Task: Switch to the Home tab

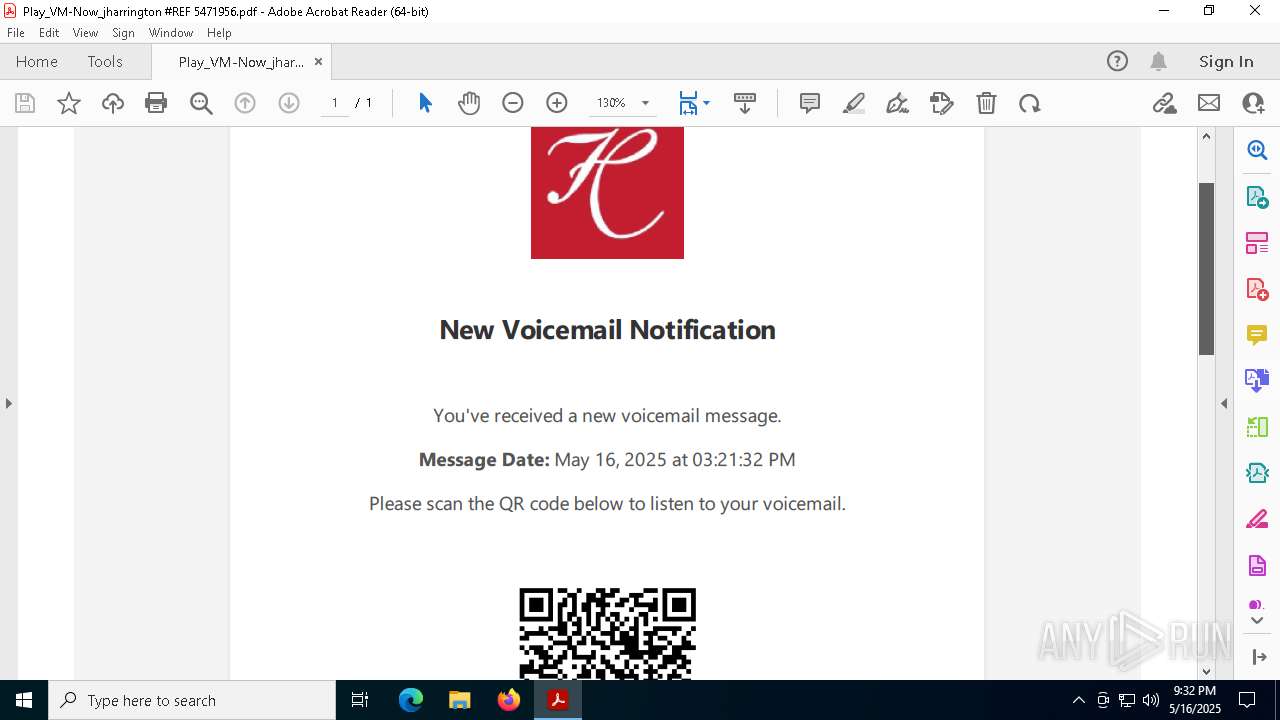Action: (x=37, y=61)
